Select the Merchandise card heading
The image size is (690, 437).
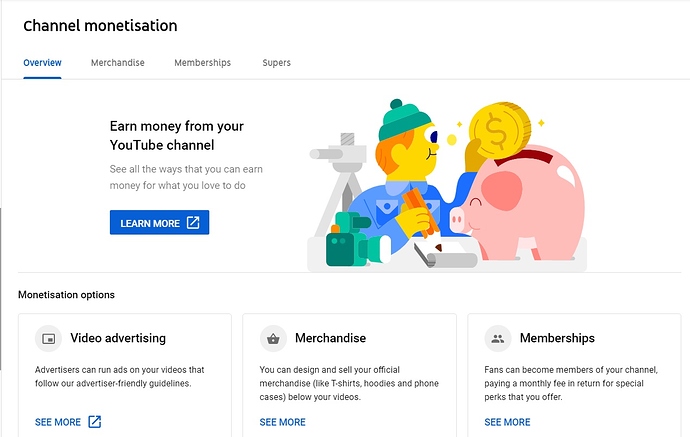tap(330, 338)
